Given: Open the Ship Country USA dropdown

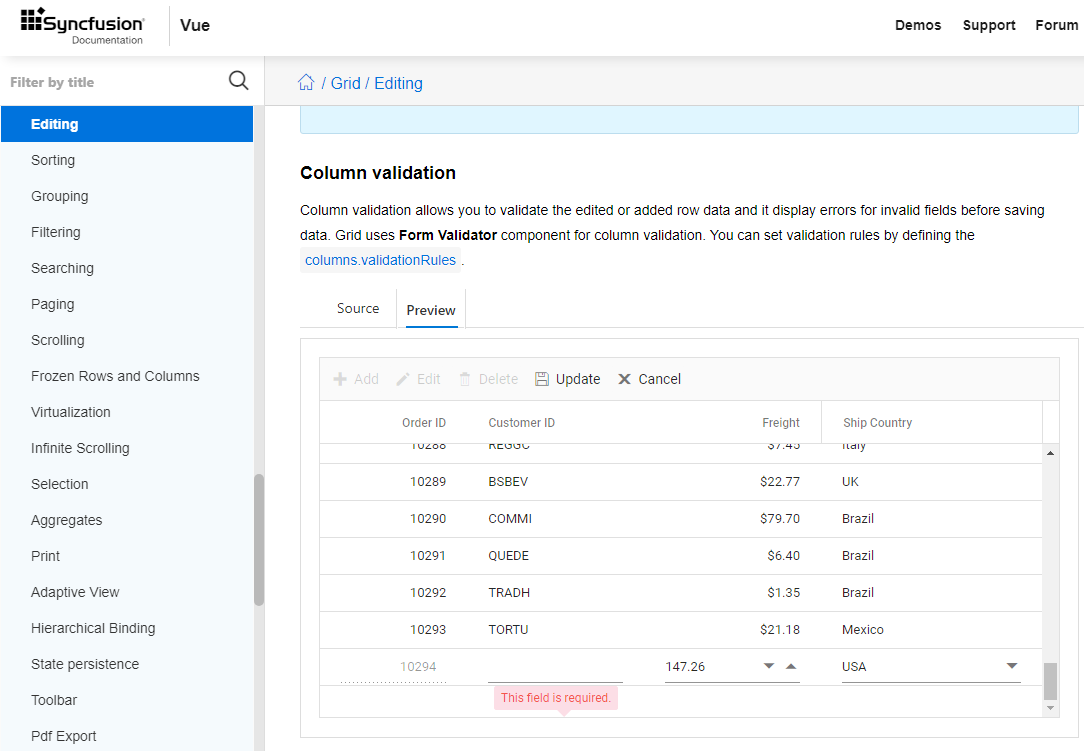Looking at the screenshot, I should [x=1012, y=666].
